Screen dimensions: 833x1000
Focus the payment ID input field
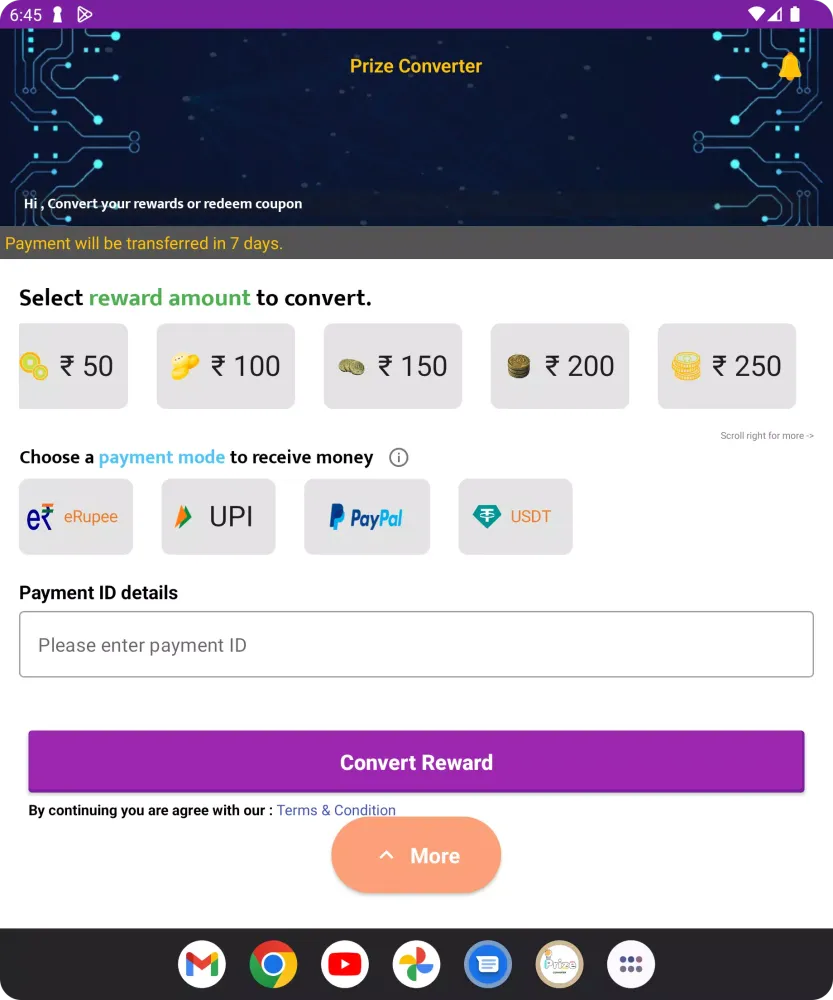click(x=416, y=645)
